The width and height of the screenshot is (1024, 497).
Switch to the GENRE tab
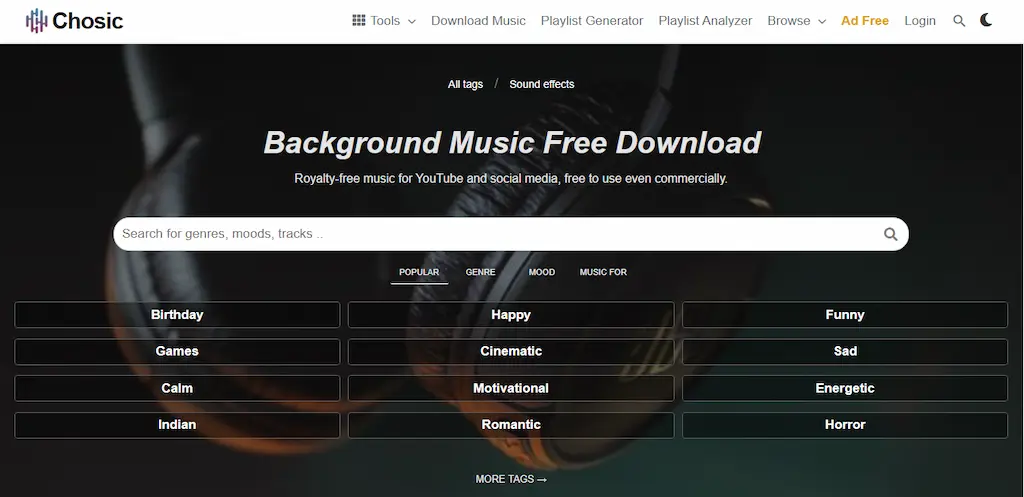point(480,272)
